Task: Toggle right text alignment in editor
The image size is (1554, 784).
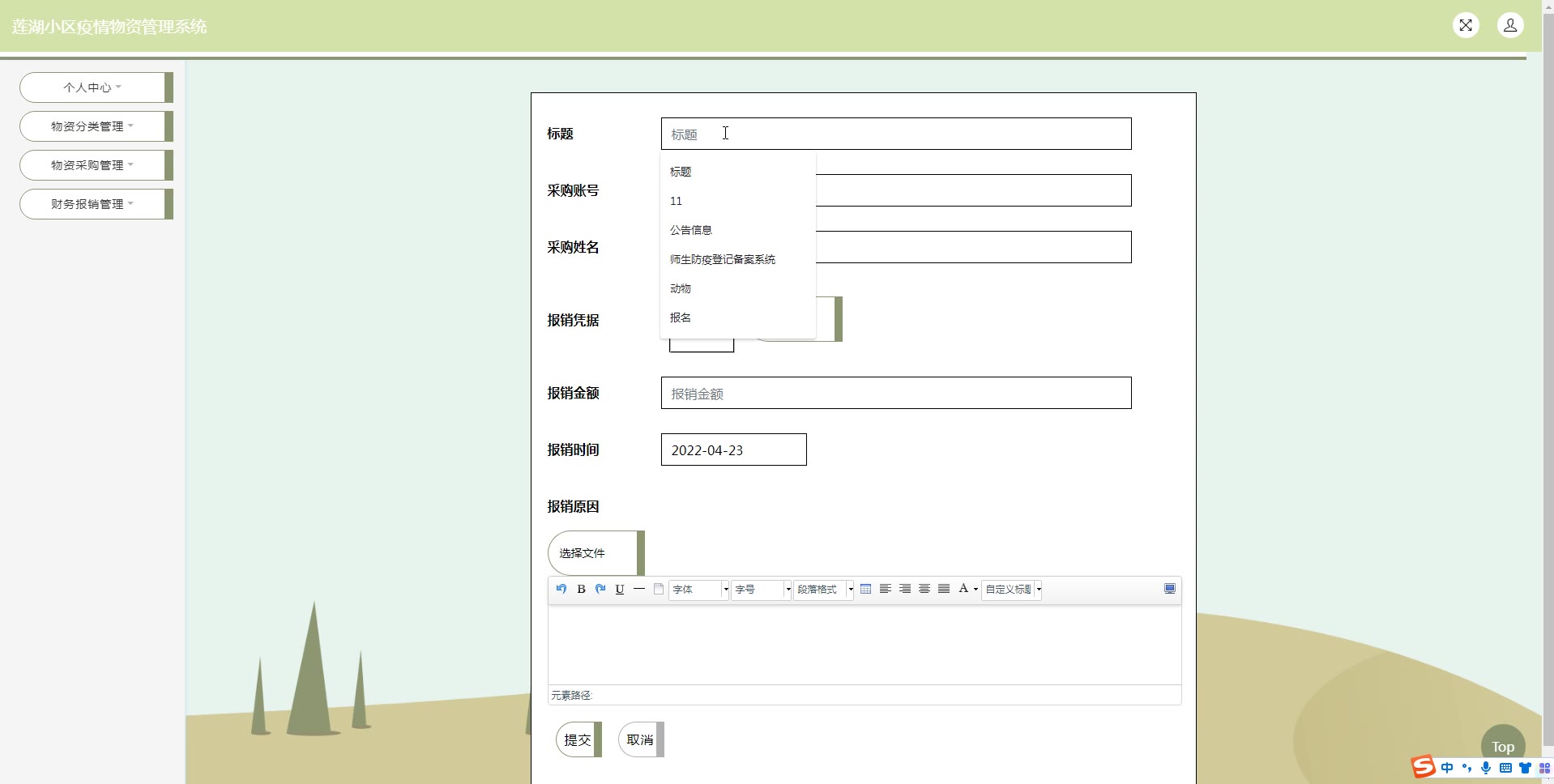Action: point(905,589)
